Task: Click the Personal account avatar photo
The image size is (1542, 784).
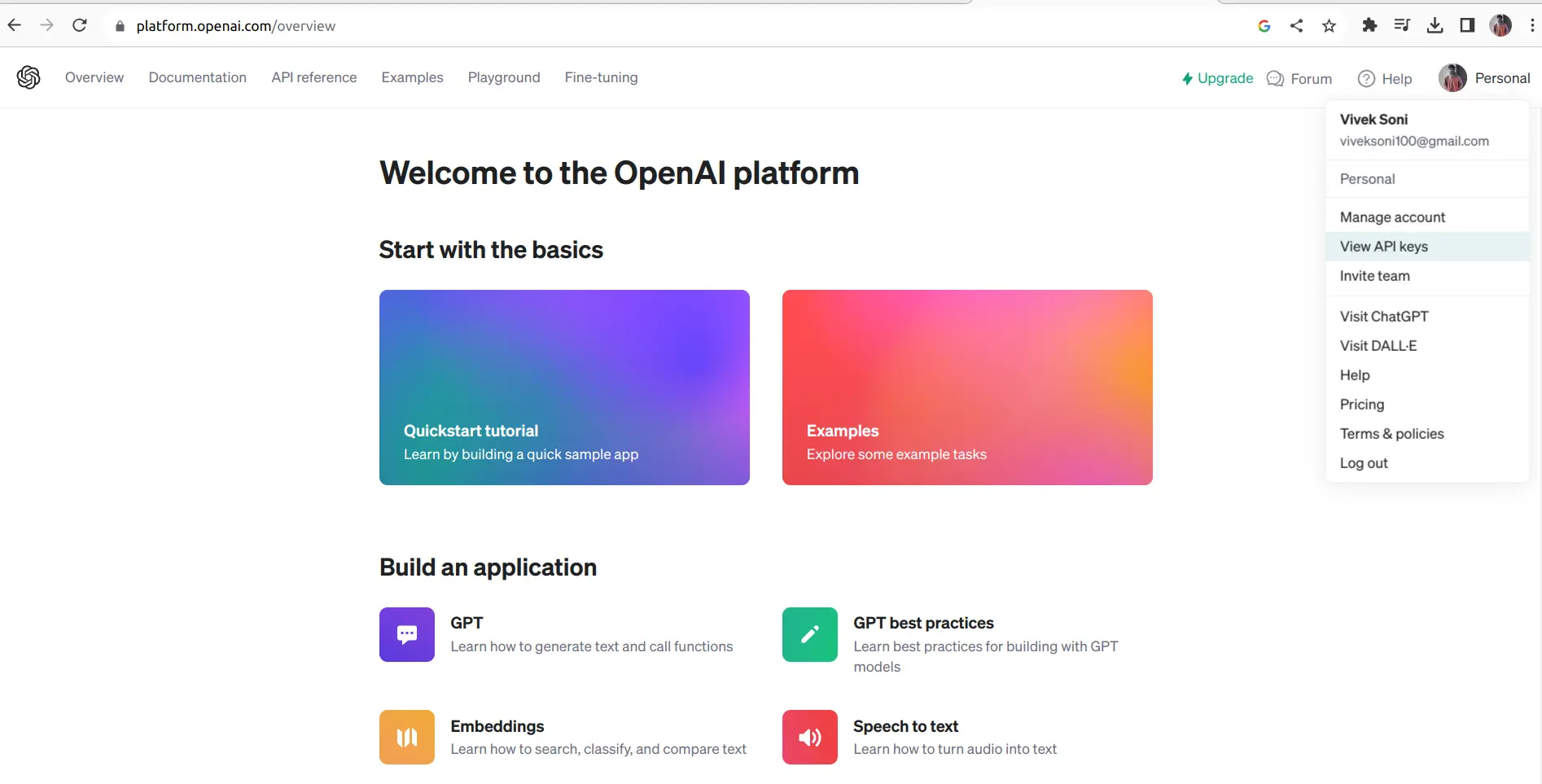Action: pyautogui.click(x=1452, y=78)
